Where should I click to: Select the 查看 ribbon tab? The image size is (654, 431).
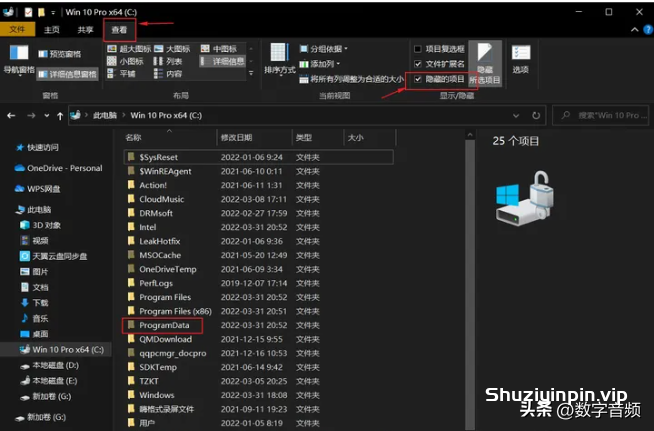point(119,30)
